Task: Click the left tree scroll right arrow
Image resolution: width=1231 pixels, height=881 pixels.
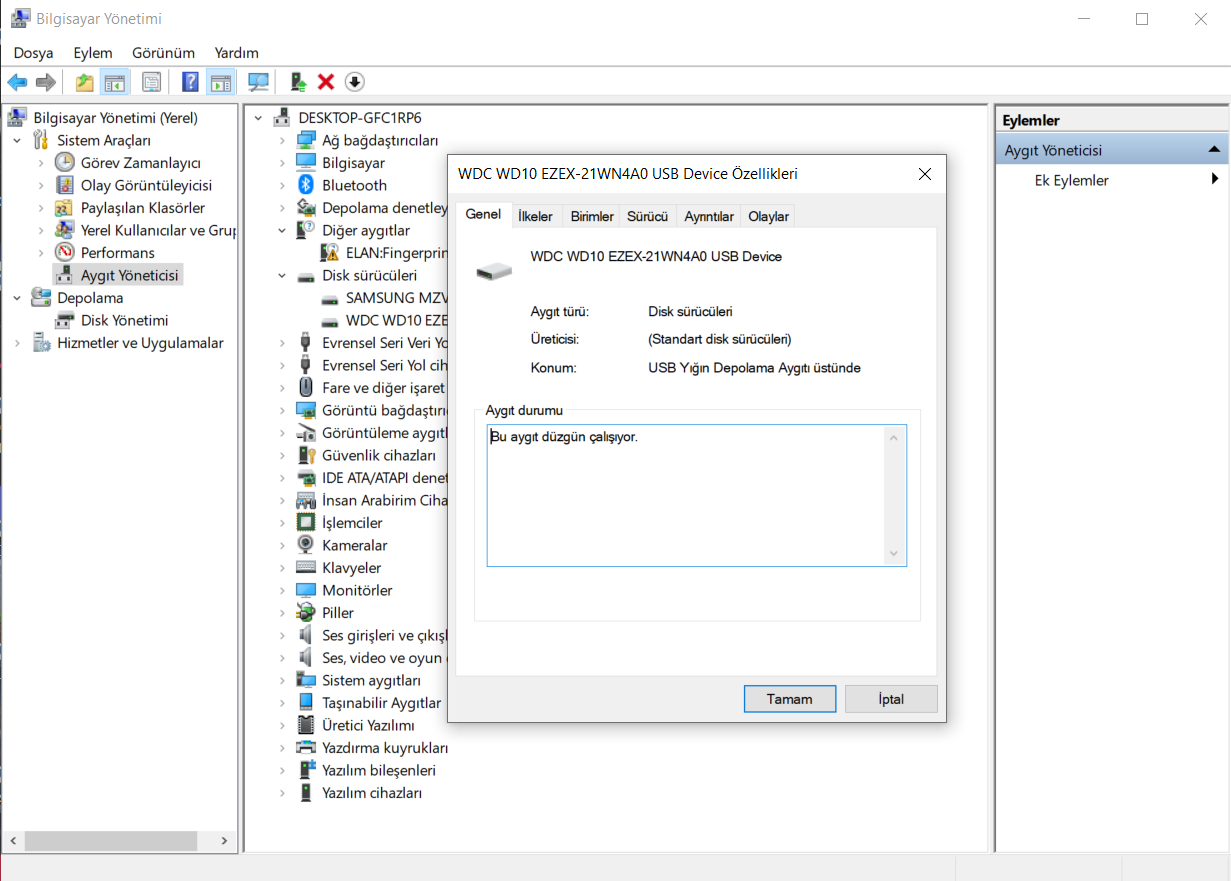Action: [224, 841]
